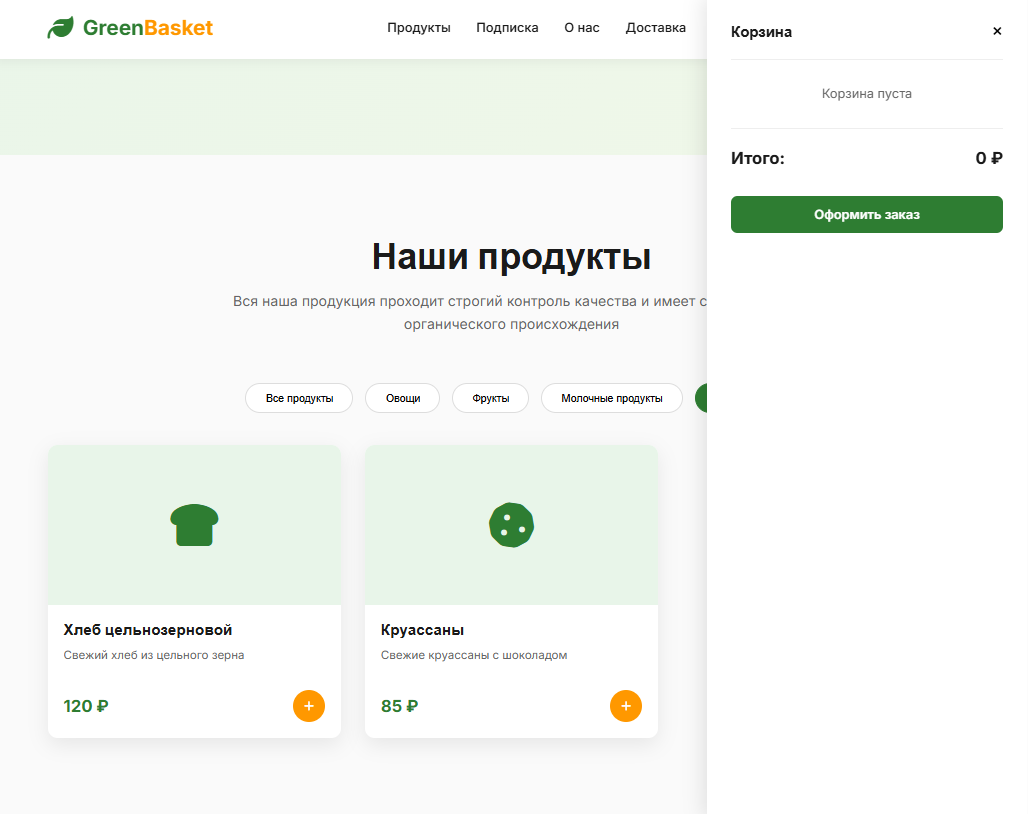Open the GreenBasket home link text
This screenshot has width=1028, height=814.
(x=148, y=28)
